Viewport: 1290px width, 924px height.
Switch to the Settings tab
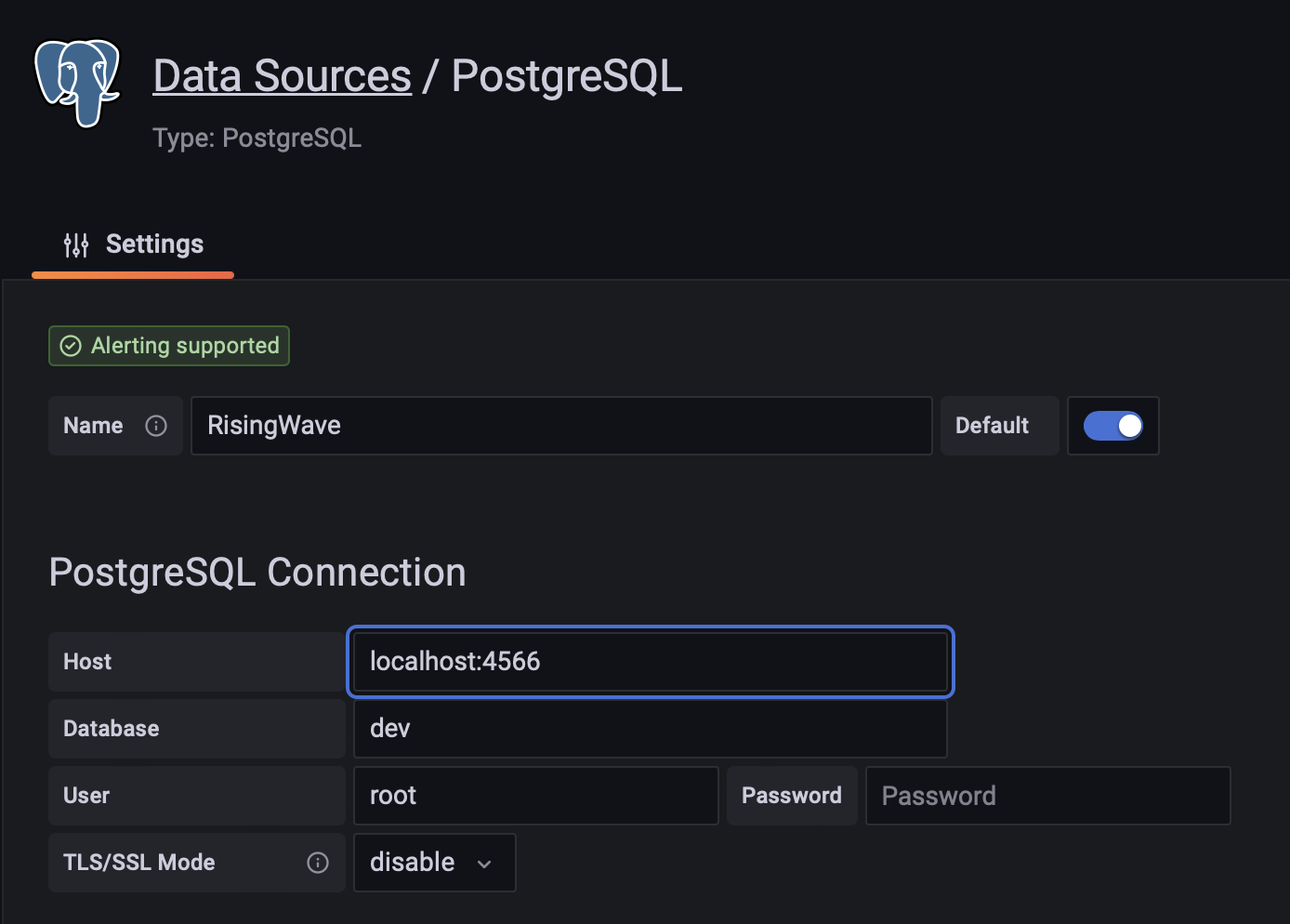[x=133, y=244]
